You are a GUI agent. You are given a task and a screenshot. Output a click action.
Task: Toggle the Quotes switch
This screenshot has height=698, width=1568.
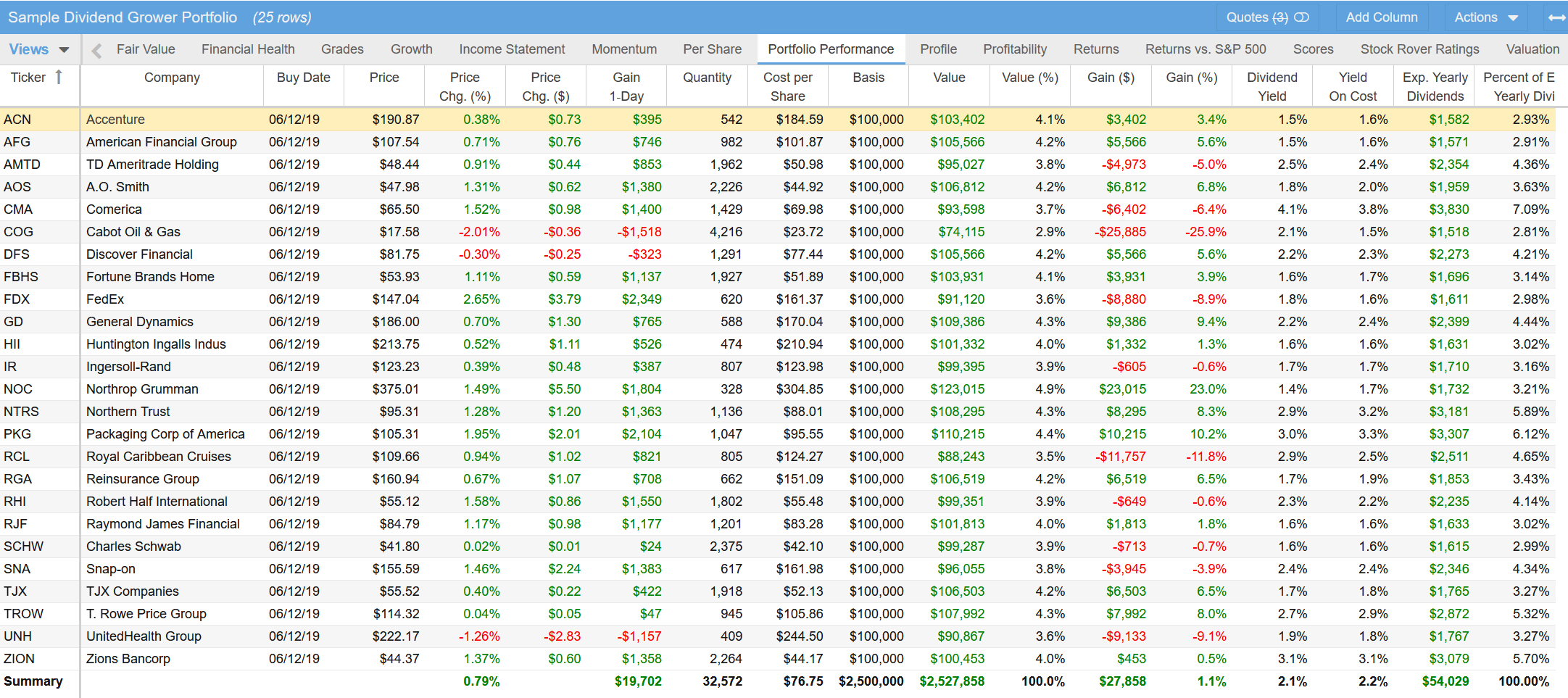1301,17
